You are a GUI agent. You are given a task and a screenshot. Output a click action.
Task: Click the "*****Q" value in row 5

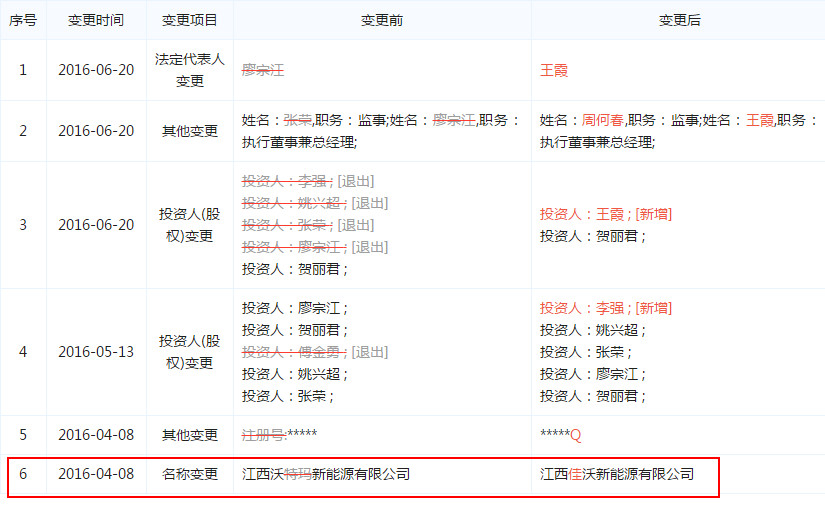coord(560,435)
